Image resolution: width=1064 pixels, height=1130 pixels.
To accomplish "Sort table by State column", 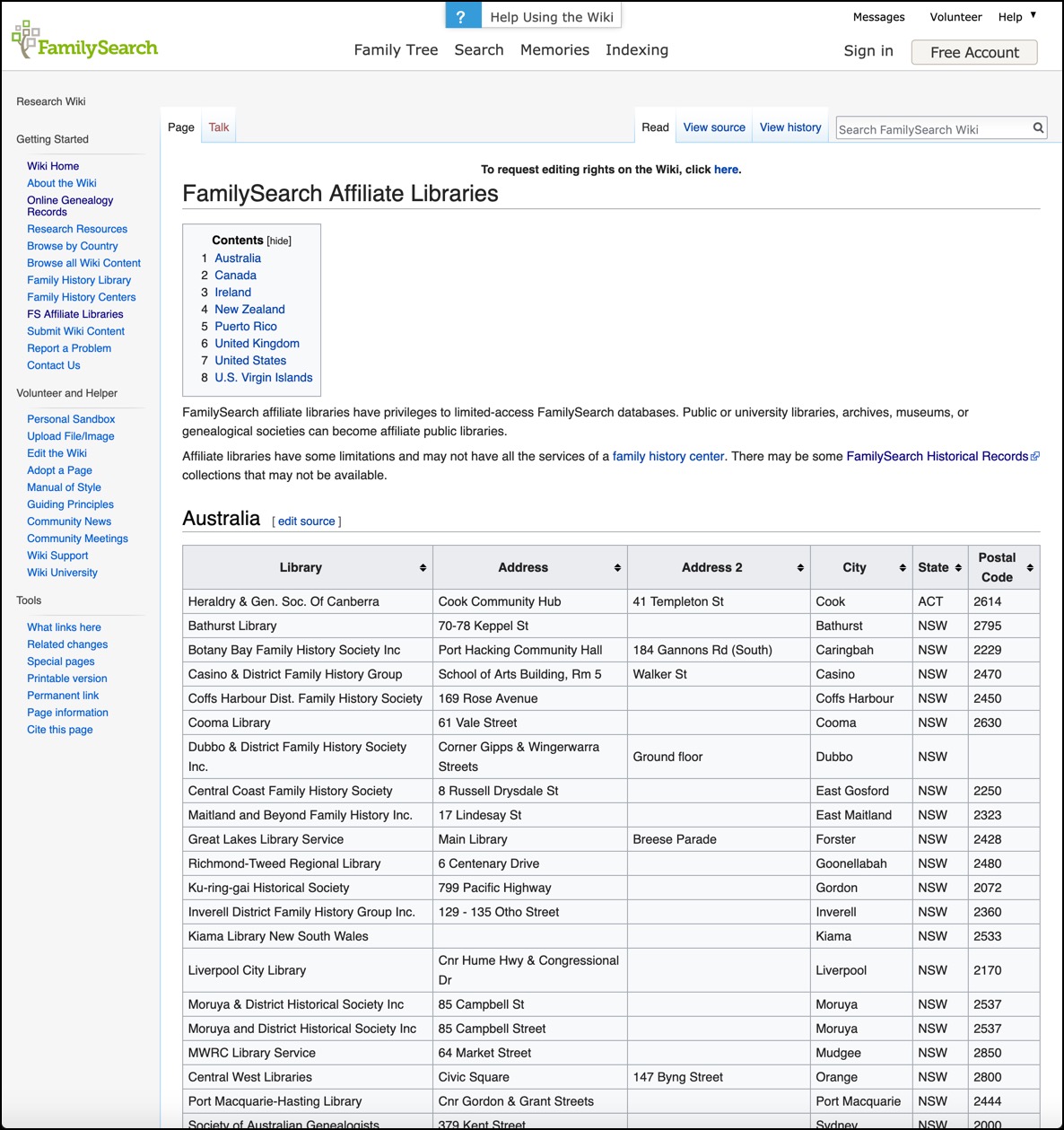I will [x=958, y=568].
